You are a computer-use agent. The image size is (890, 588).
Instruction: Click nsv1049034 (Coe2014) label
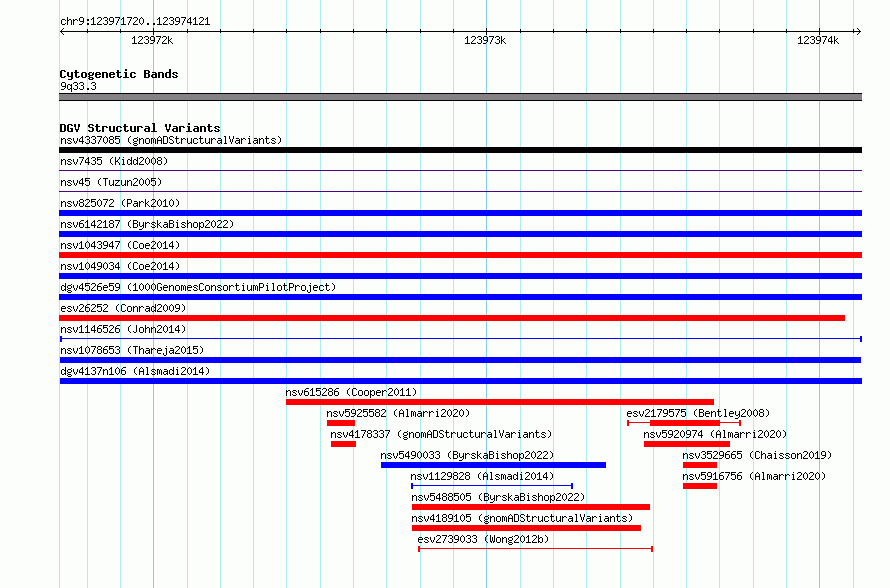pyautogui.click(x=120, y=266)
